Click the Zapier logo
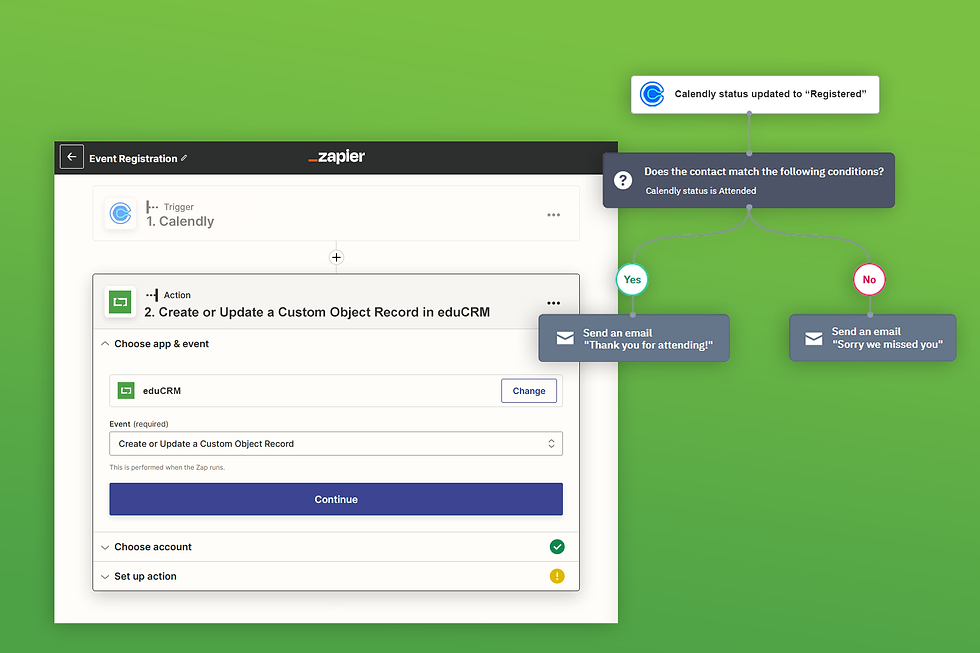 [336, 156]
